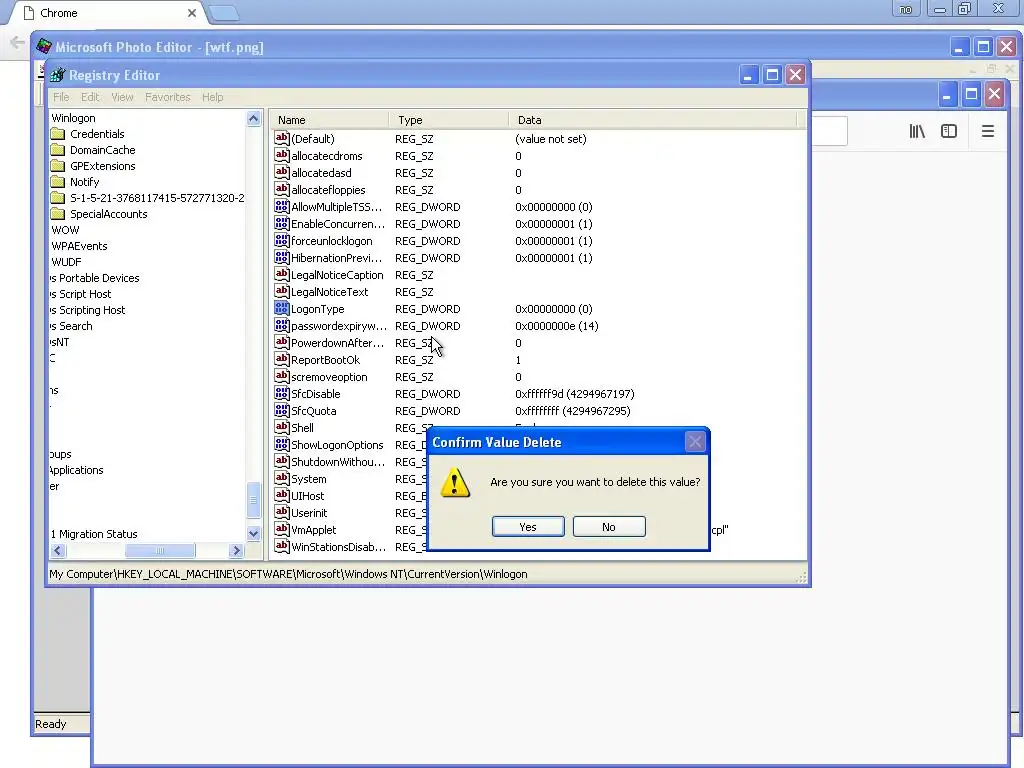The height and width of the screenshot is (768, 1024).
Task: Cancel deletion with the No button
Action: click(609, 526)
